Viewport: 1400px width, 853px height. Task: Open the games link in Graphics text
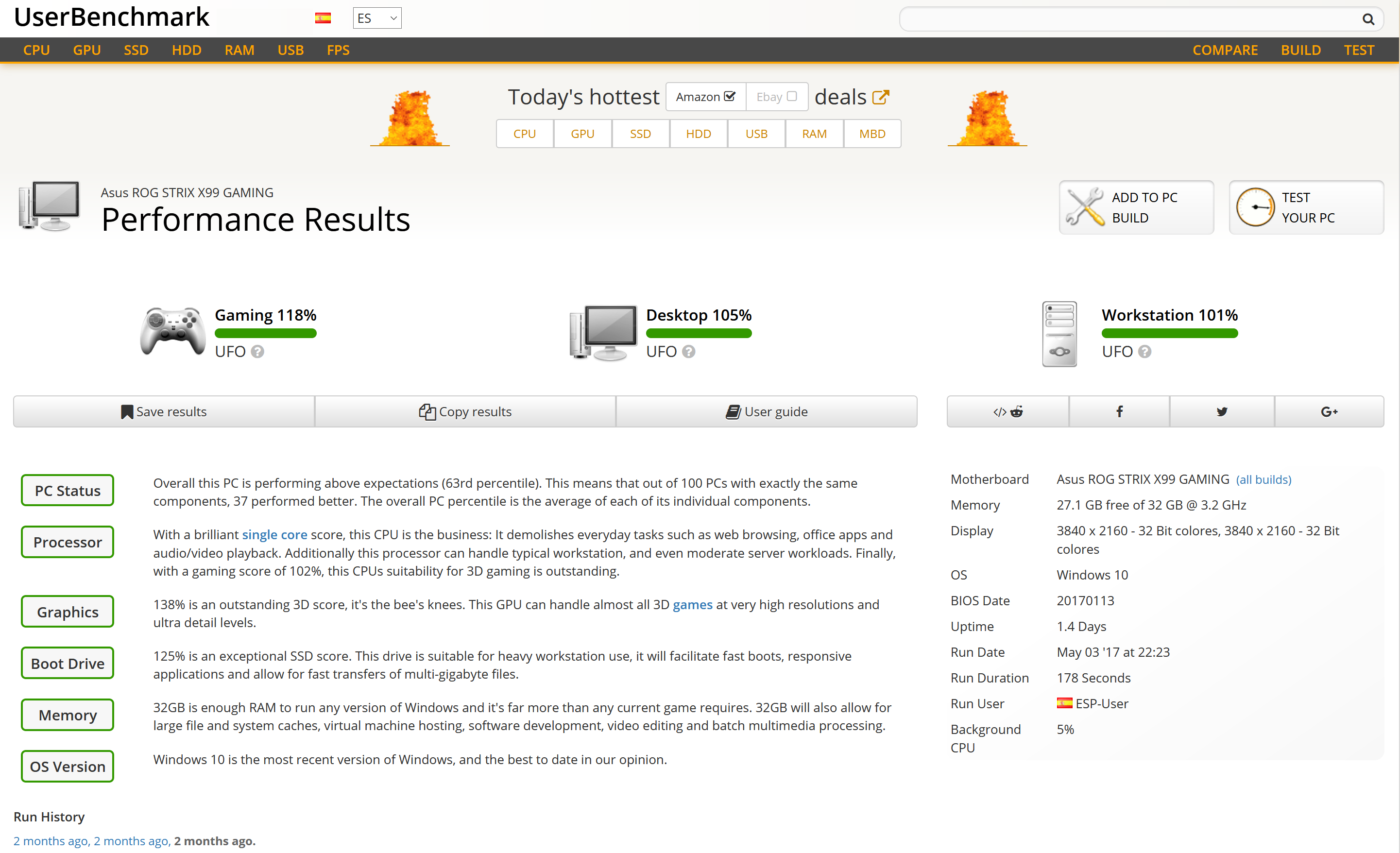[692, 605]
